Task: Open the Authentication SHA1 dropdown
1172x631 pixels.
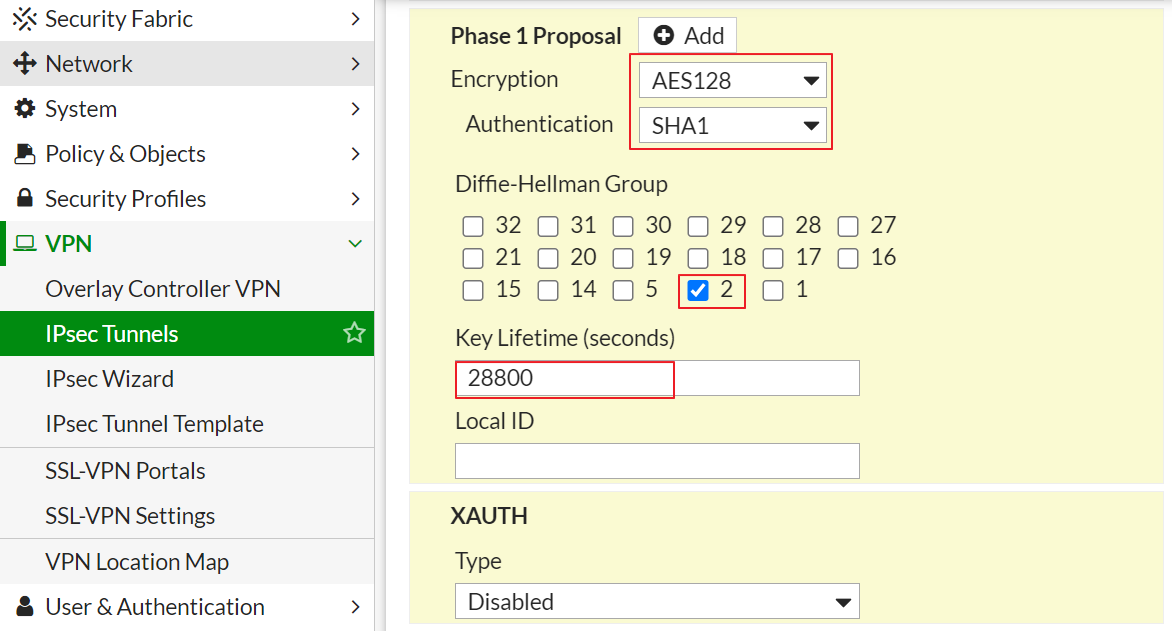Action: point(733,126)
